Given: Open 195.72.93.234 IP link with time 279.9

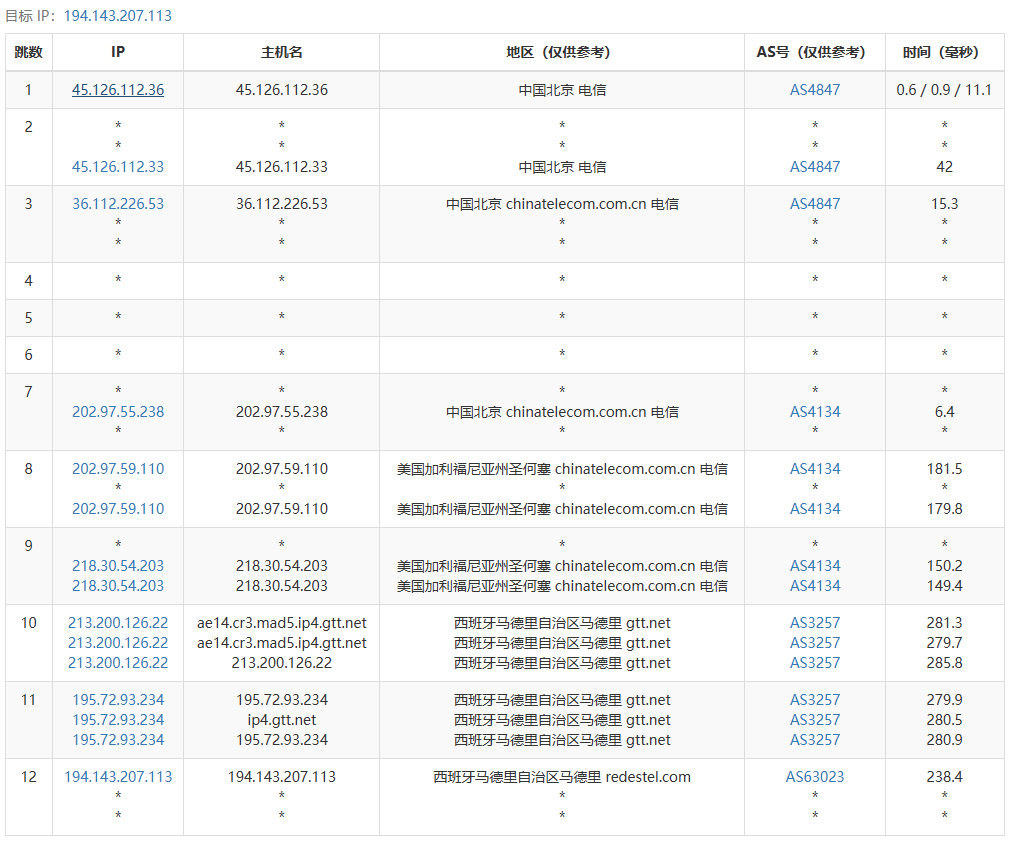Looking at the screenshot, I should click(118, 700).
